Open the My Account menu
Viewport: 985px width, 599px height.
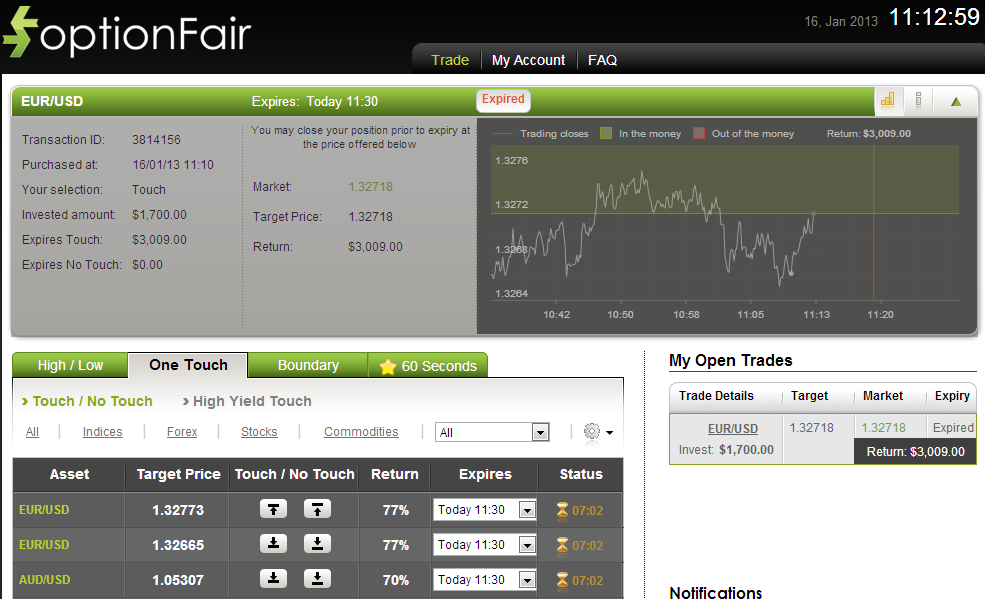[x=528, y=60]
